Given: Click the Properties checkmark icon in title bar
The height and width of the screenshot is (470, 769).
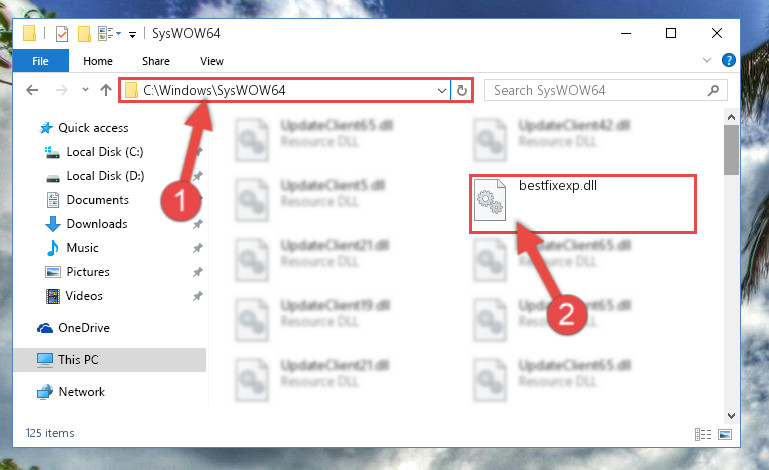Looking at the screenshot, I should click(x=62, y=34).
